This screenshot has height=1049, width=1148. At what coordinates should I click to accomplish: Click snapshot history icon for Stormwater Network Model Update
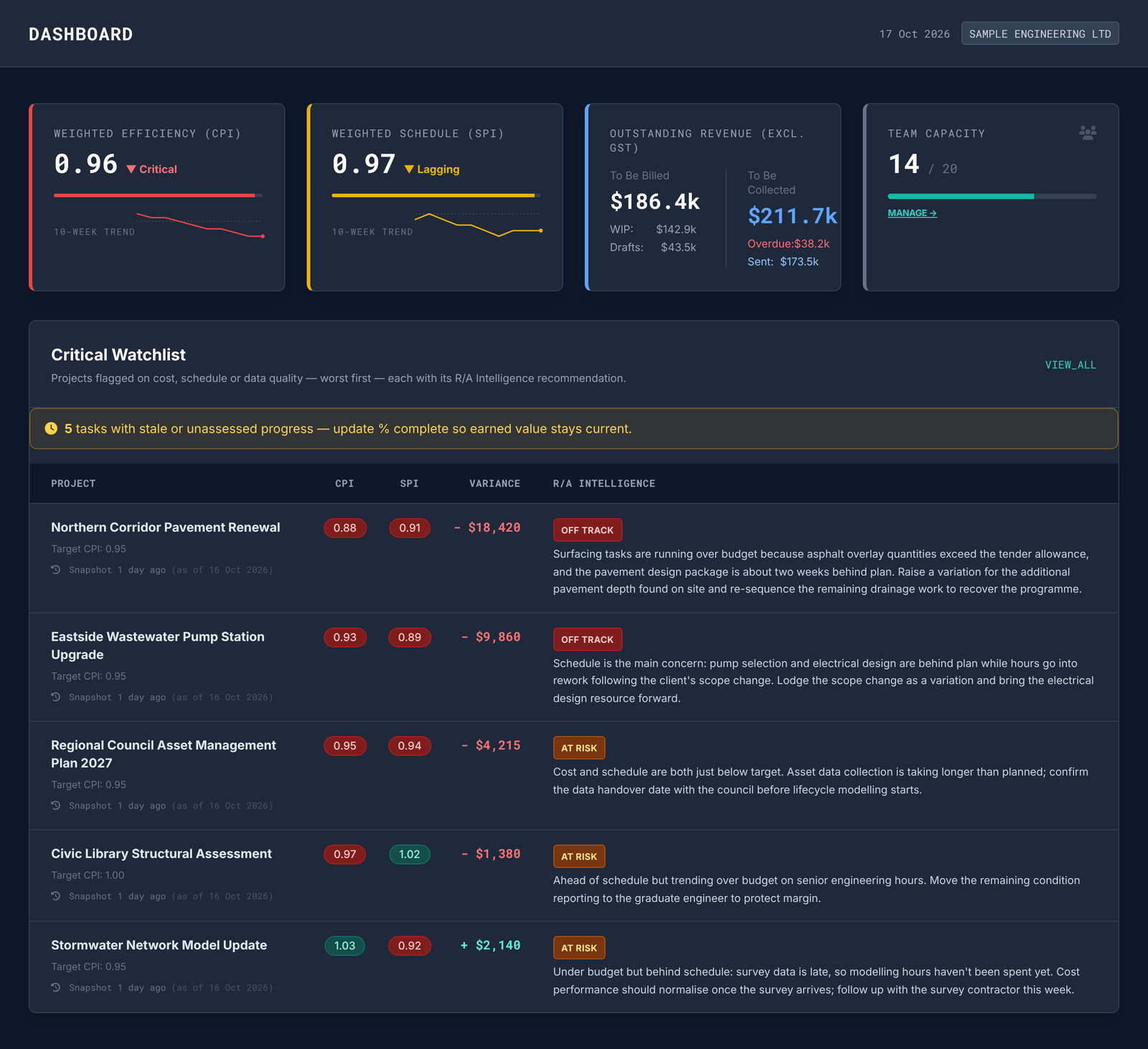click(x=56, y=987)
